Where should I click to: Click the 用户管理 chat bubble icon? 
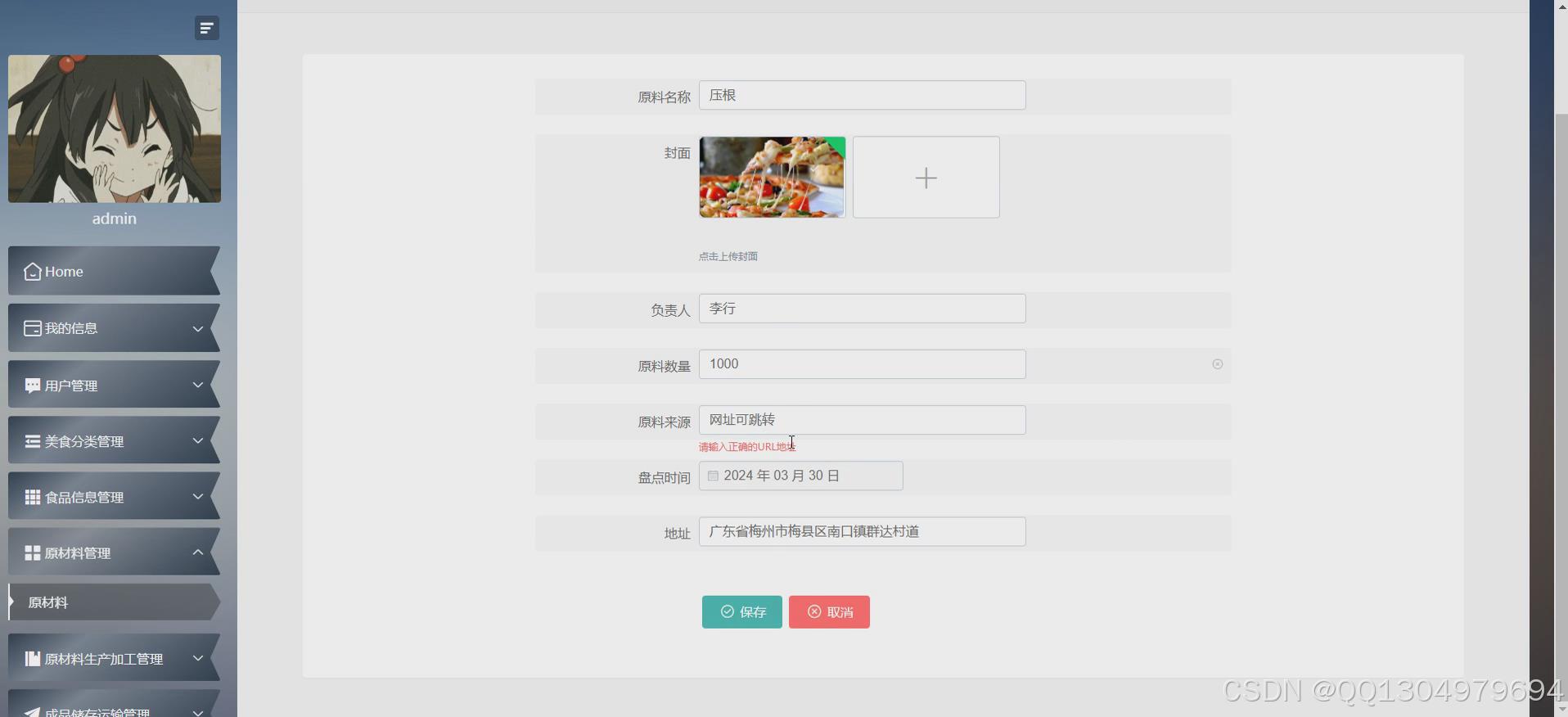click(x=33, y=386)
